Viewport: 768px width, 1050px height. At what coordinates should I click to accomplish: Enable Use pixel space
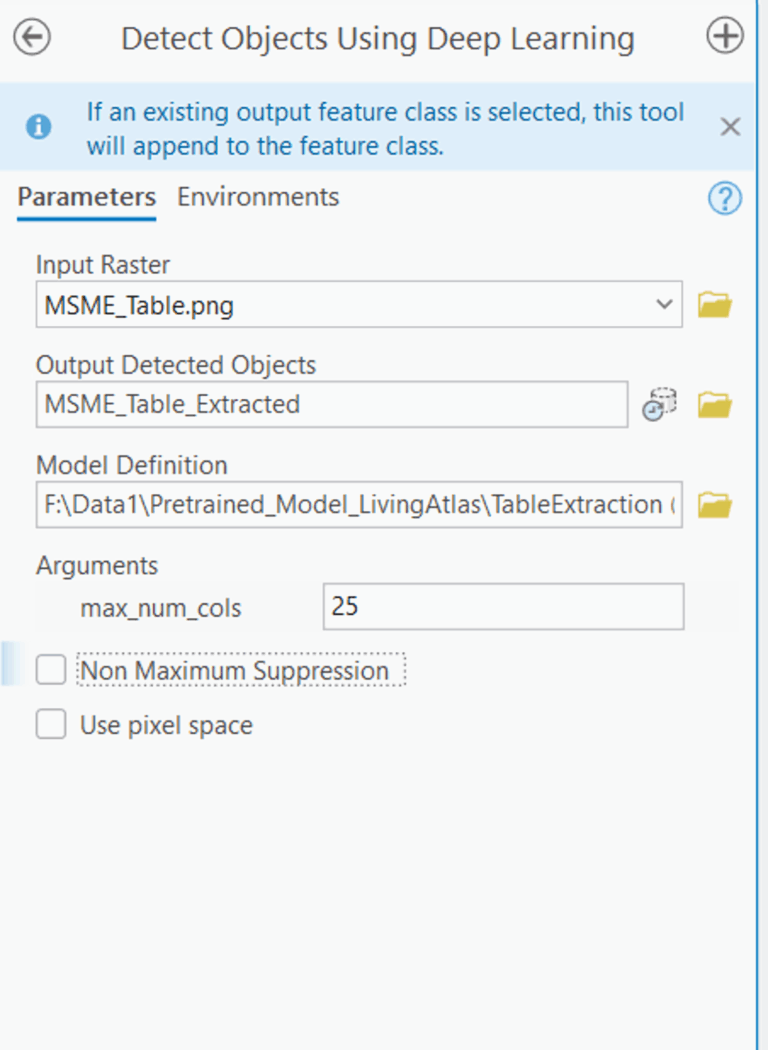tap(50, 723)
